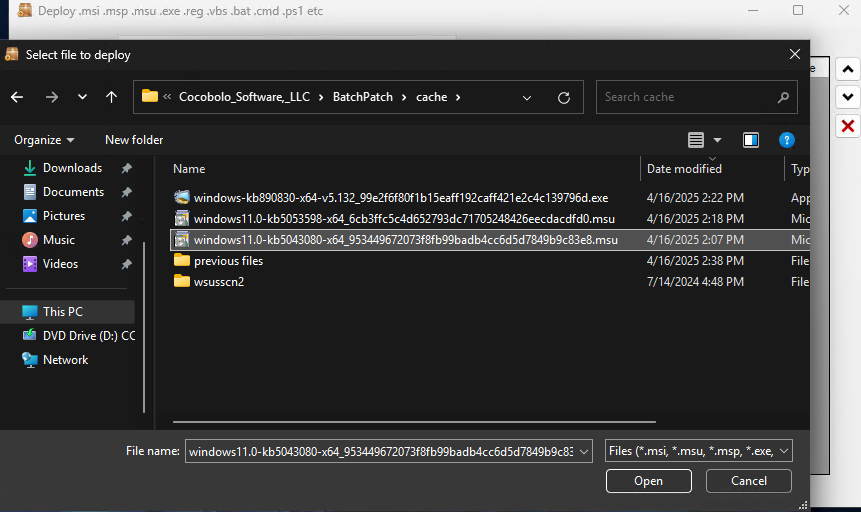Select the kb5043080 msu file
The height and width of the screenshot is (512, 861).
[x=405, y=240]
